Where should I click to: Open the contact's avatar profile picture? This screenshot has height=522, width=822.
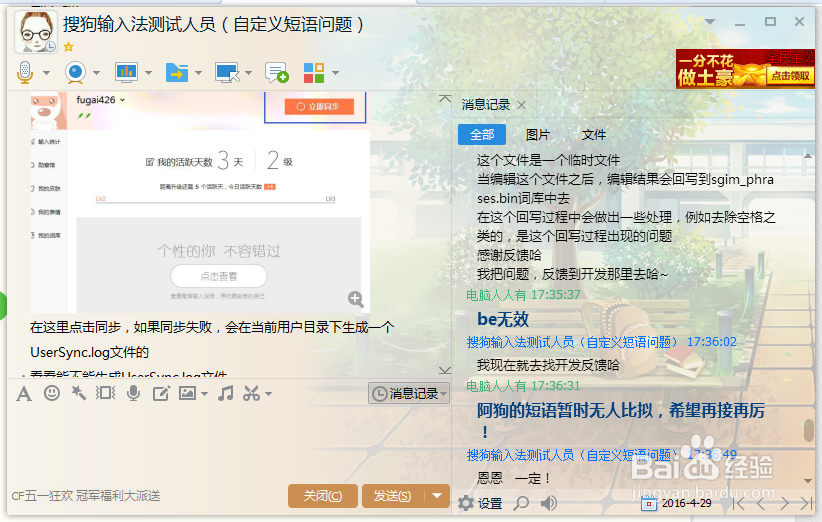tap(36, 32)
